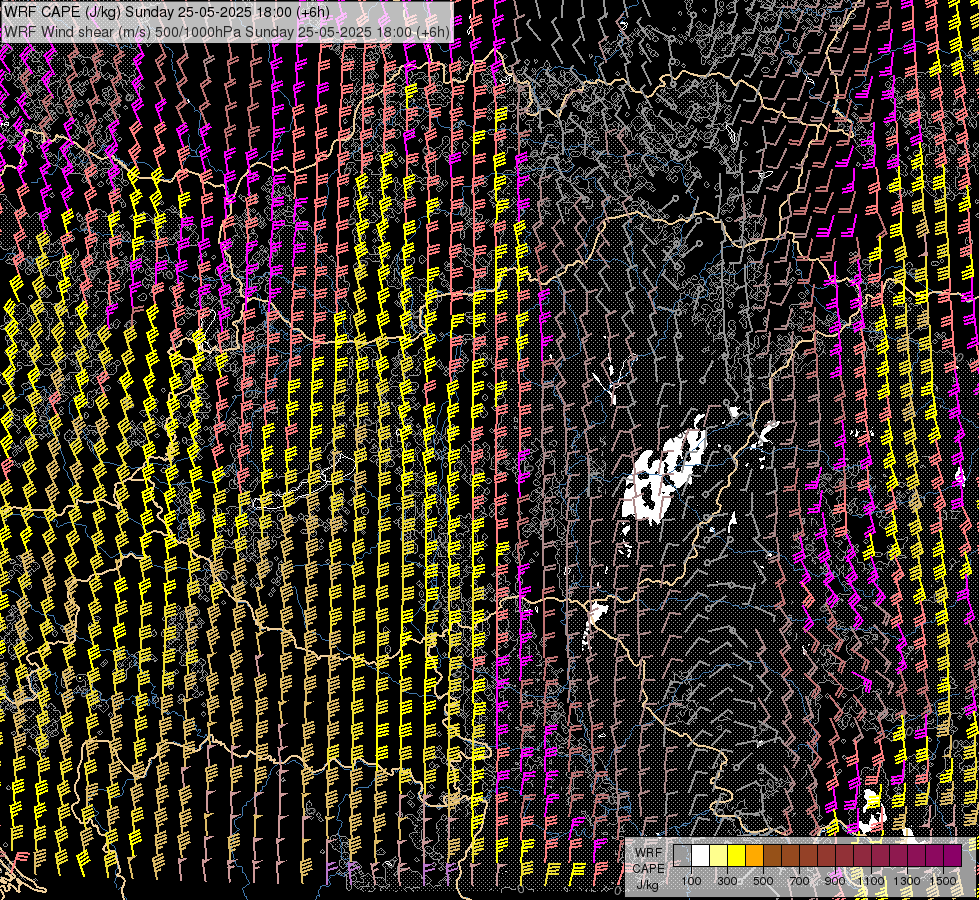This screenshot has height=900, width=979.
Task: Select the white legend swatch
Action: 701,856
